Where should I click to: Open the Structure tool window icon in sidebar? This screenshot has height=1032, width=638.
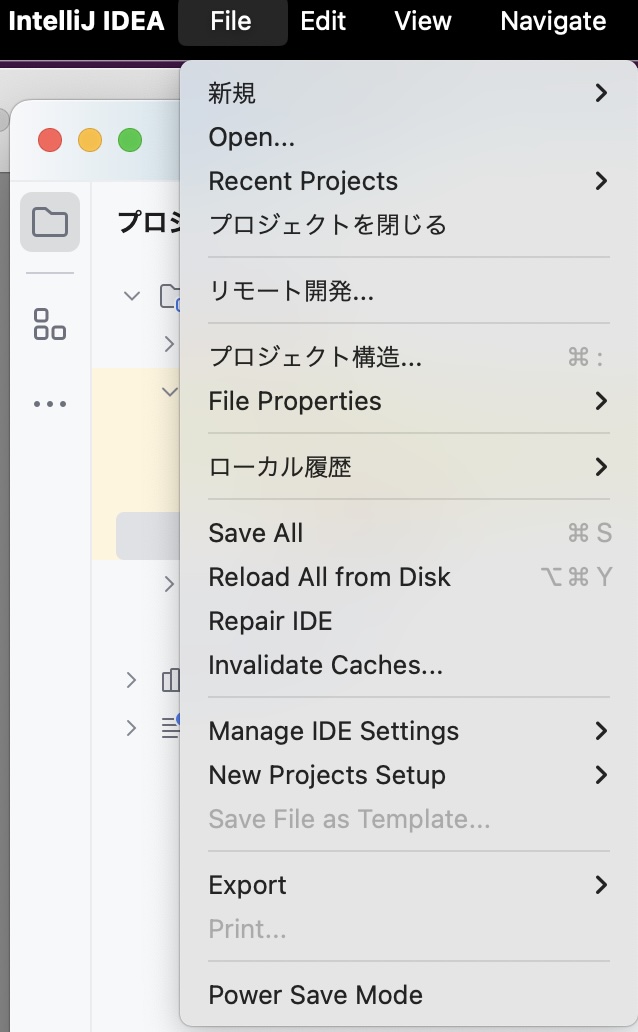tap(50, 324)
